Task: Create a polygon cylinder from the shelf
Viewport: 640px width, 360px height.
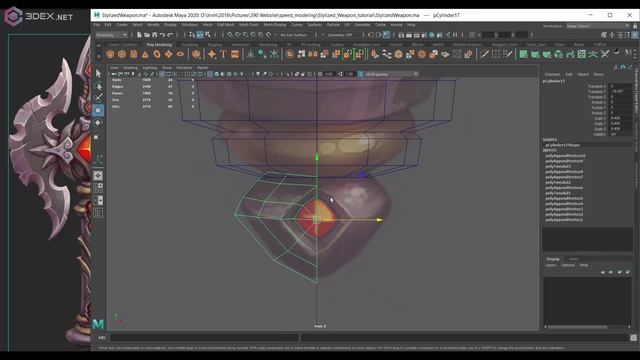Action: 133,54
